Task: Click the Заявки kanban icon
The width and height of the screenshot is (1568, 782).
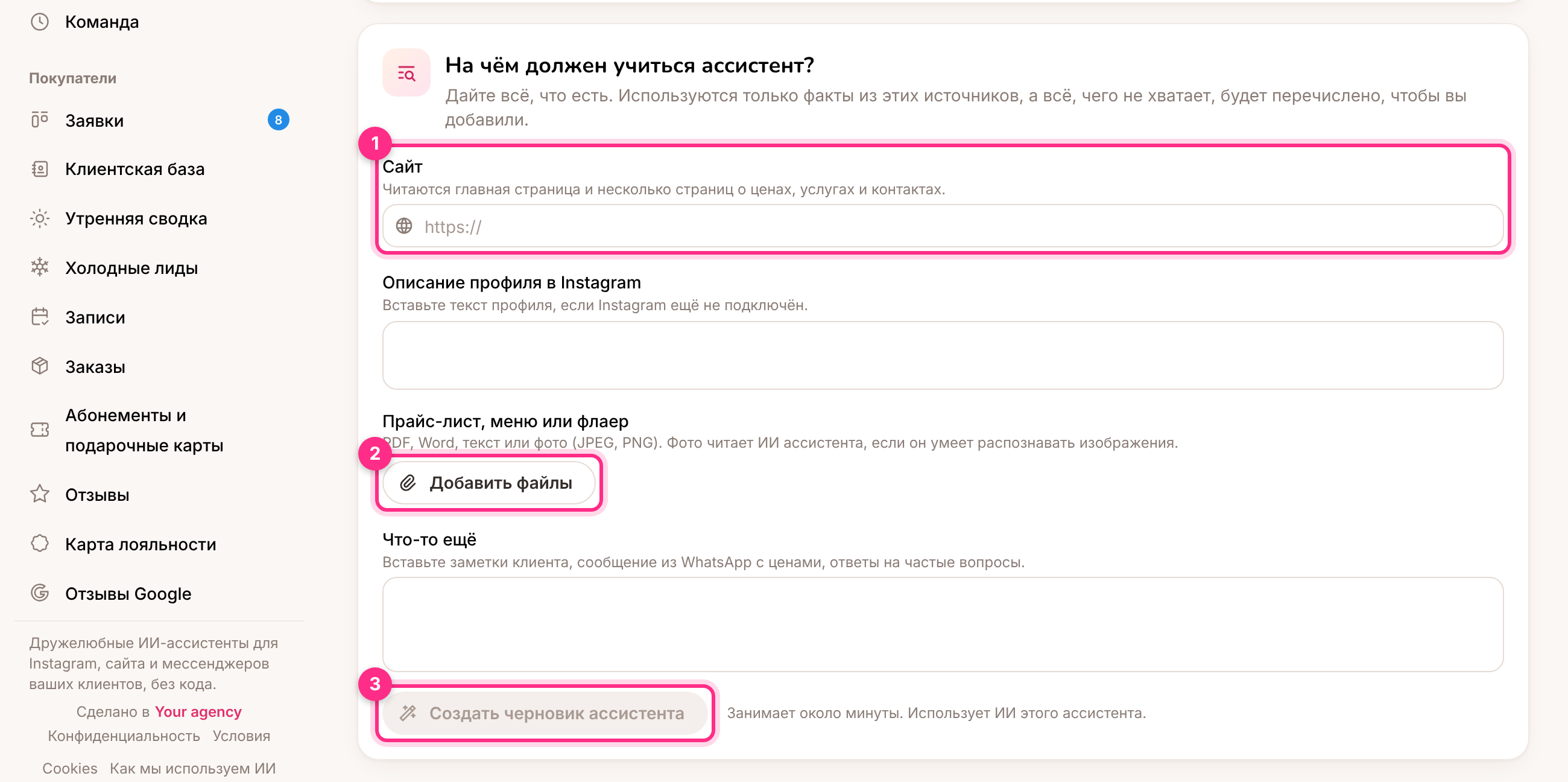Action: click(40, 120)
